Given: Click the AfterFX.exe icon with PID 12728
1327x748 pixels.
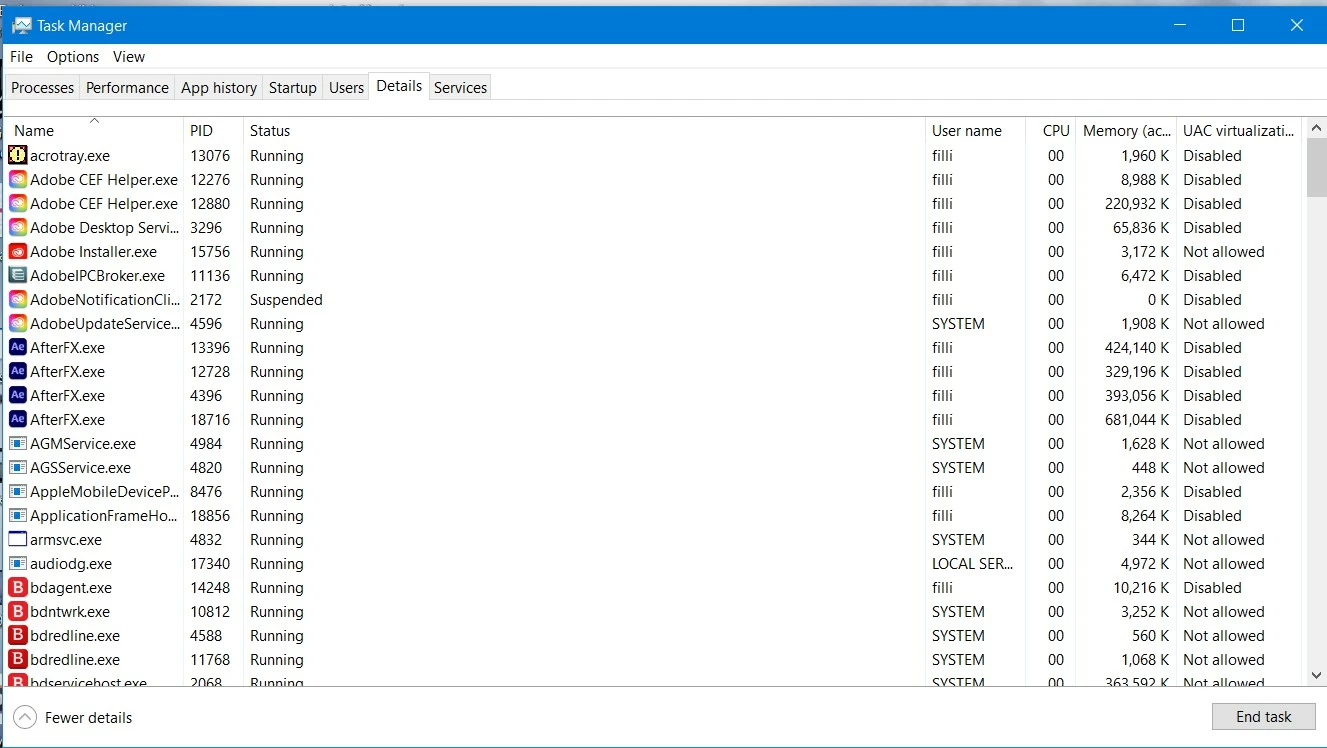Looking at the screenshot, I should 17,371.
